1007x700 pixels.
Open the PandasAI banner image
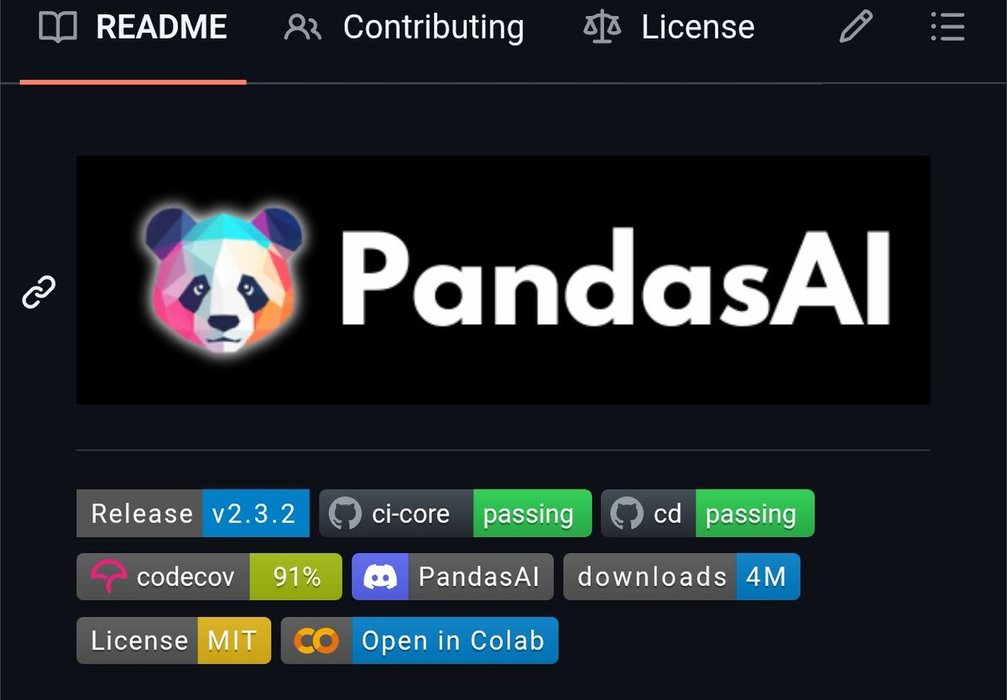click(x=503, y=280)
